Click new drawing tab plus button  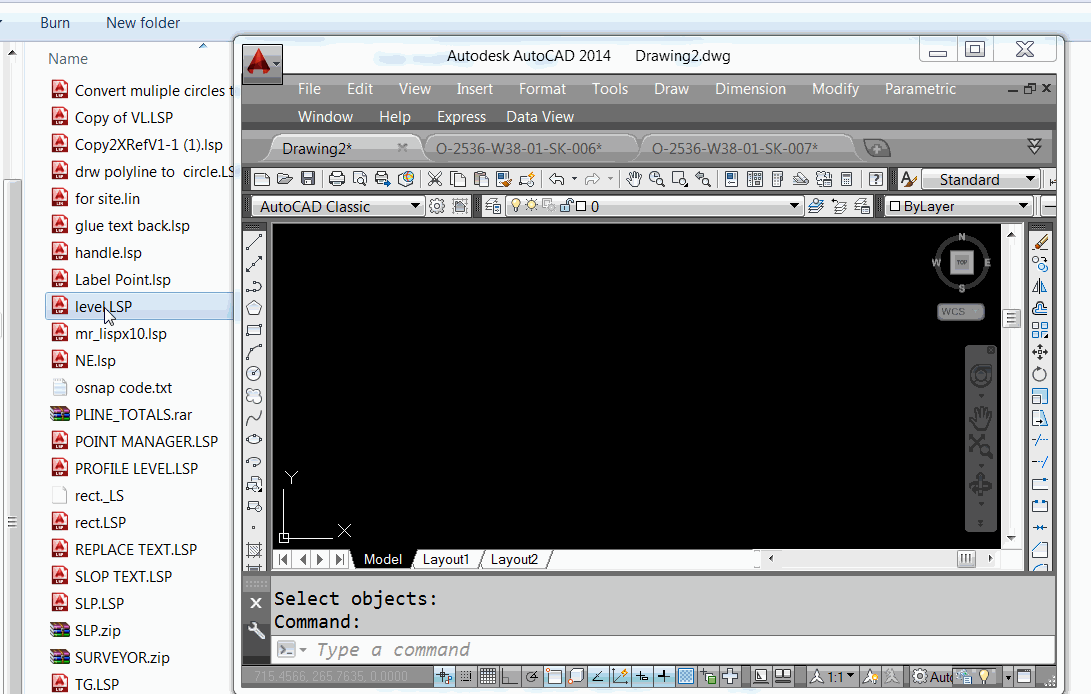pos(877,148)
